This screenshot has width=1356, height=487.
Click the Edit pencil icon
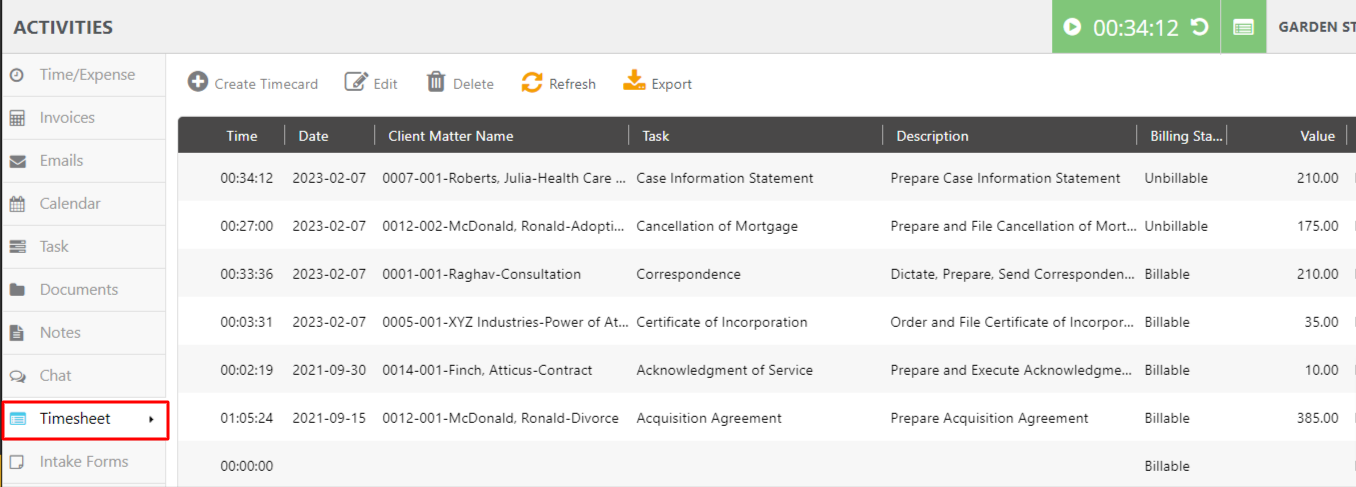coord(356,83)
